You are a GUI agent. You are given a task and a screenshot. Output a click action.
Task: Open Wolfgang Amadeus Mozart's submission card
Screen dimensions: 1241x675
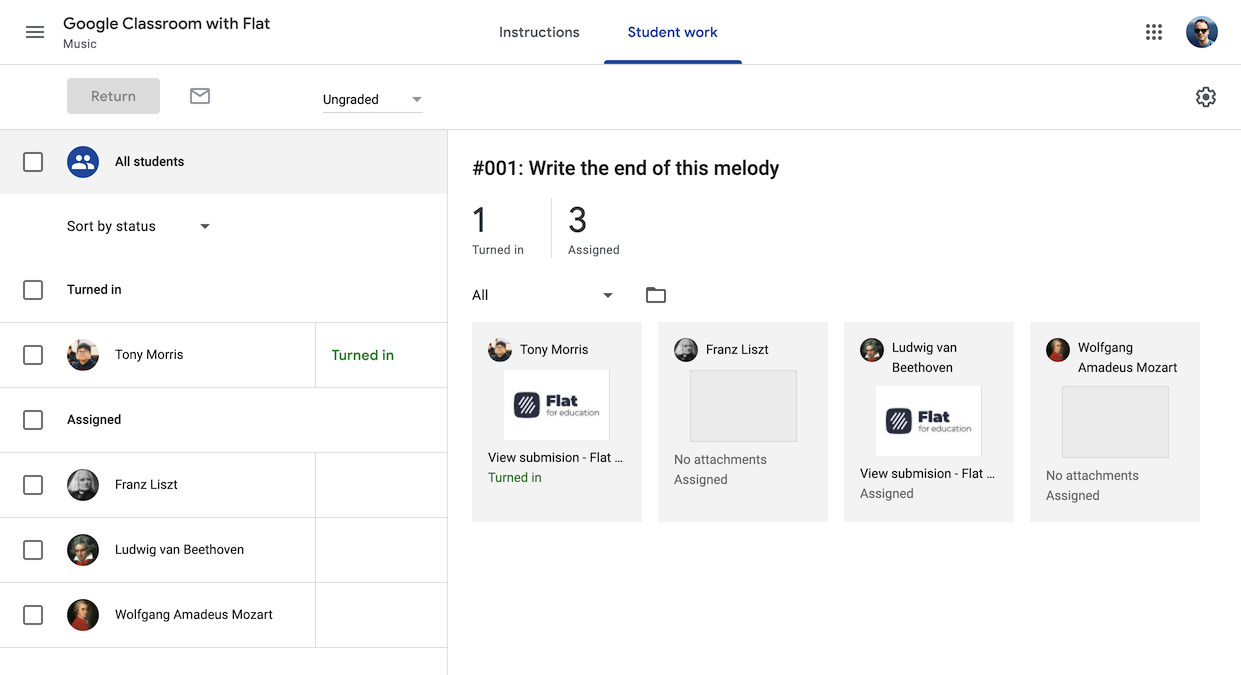point(1114,421)
